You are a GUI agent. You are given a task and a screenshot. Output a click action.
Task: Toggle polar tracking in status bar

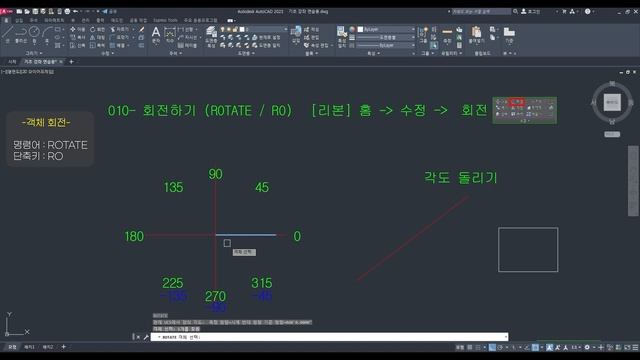coord(500,347)
